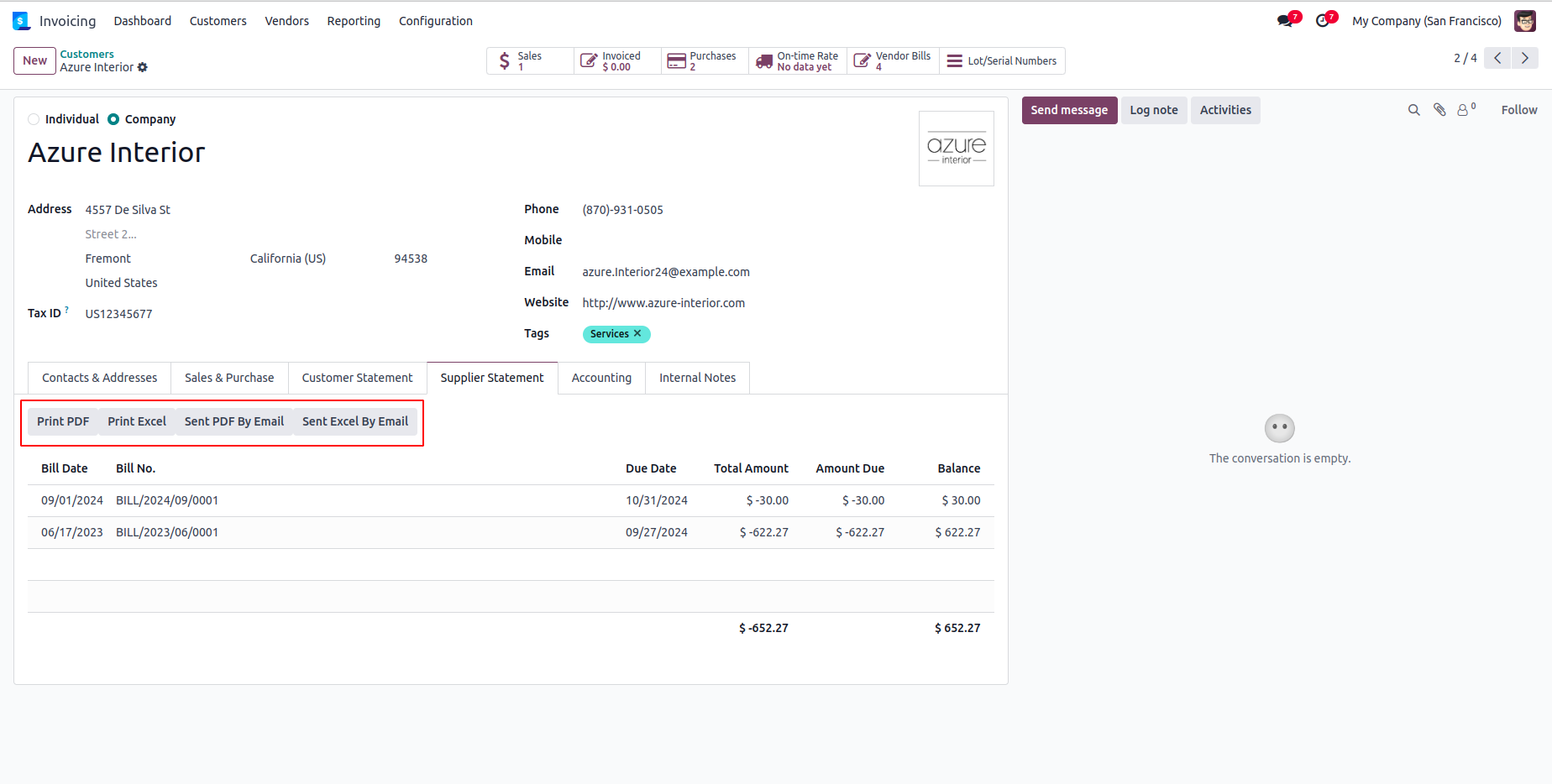Click the Azure Interior logo image
The width and height of the screenshot is (1552, 784).
pos(957,149)
